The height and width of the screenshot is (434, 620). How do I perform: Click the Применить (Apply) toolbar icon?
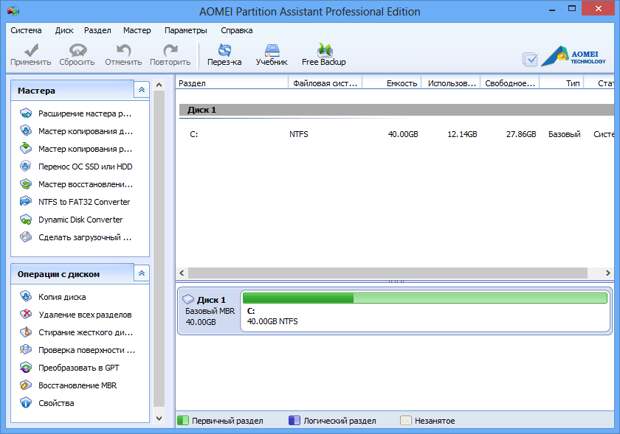click(31, 50)
